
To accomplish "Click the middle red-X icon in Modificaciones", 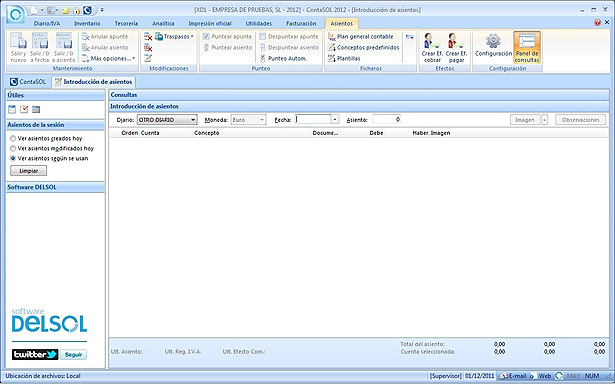I will pos(148,47).
